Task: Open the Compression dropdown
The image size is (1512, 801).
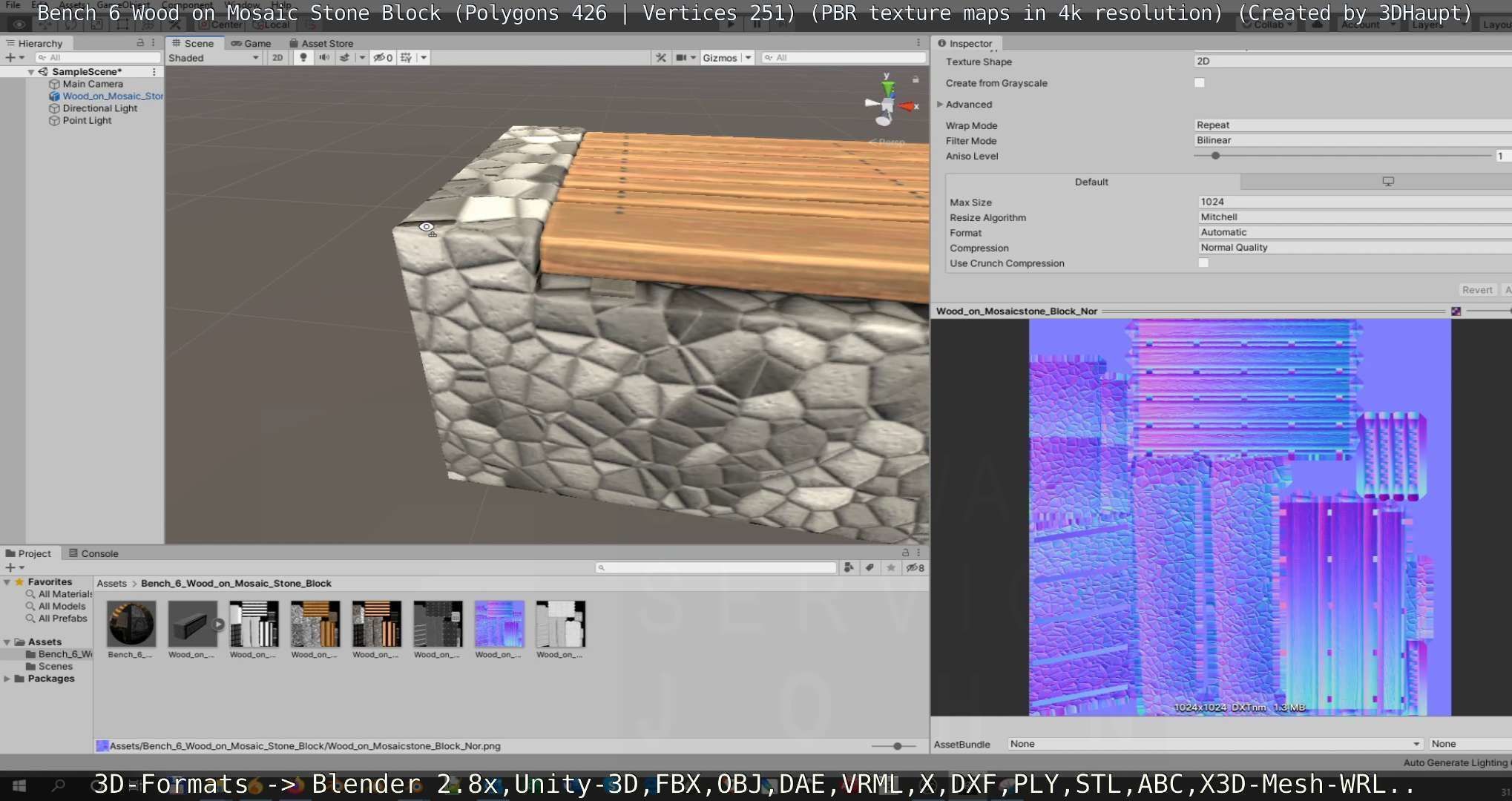Action: point(1355,248)
